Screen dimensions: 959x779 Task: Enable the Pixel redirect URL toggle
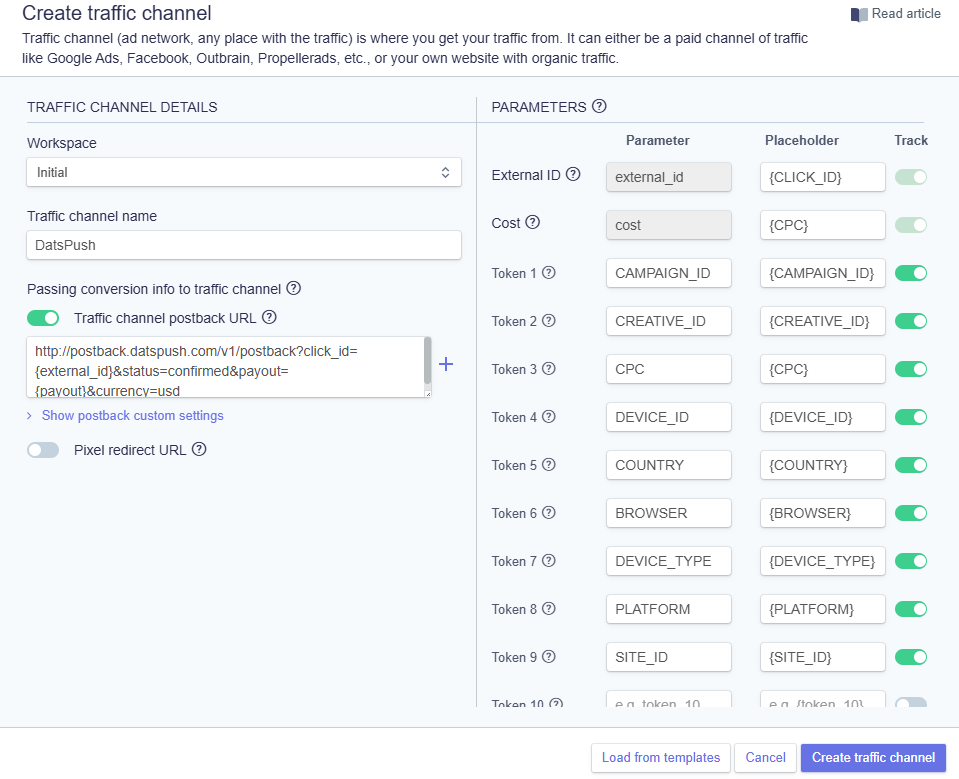tap(43, 450)
